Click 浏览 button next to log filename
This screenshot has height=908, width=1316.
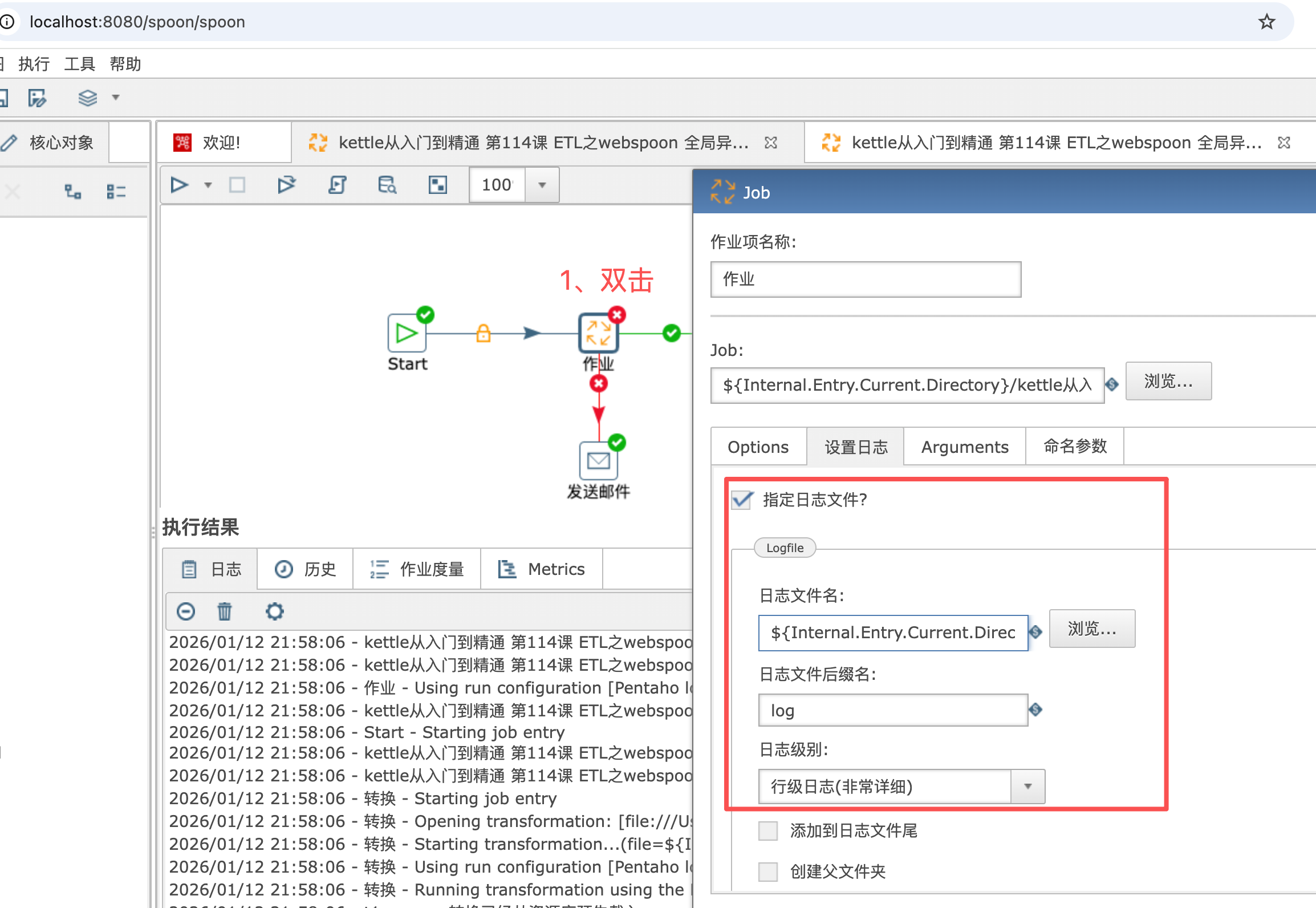coord(1091,629)
